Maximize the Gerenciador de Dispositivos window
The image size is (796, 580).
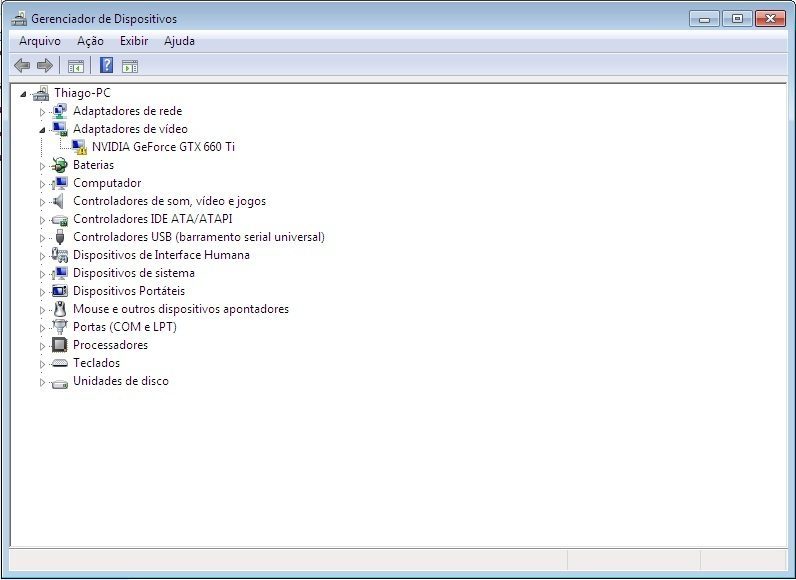coord(737,19)
